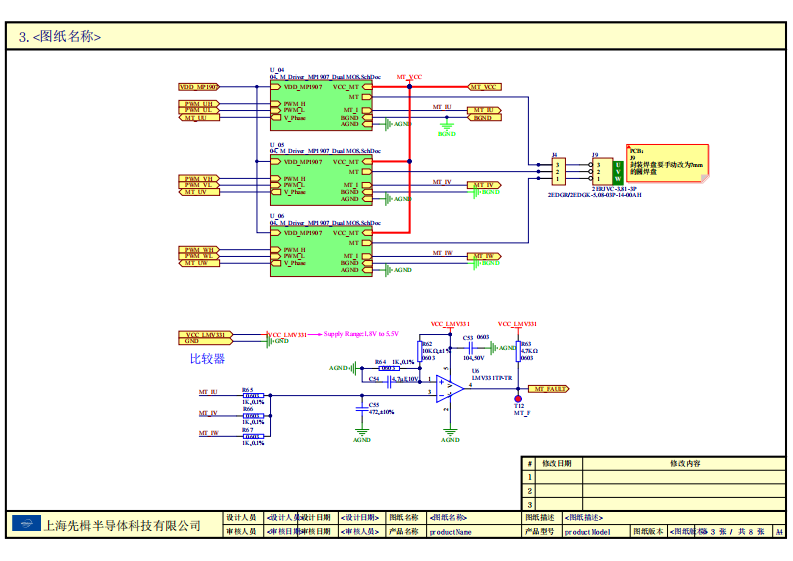The height and width of the screenshot is (561, 793).
Task: Click the yellow MT_IU output port
Action: tap(484, 110)
